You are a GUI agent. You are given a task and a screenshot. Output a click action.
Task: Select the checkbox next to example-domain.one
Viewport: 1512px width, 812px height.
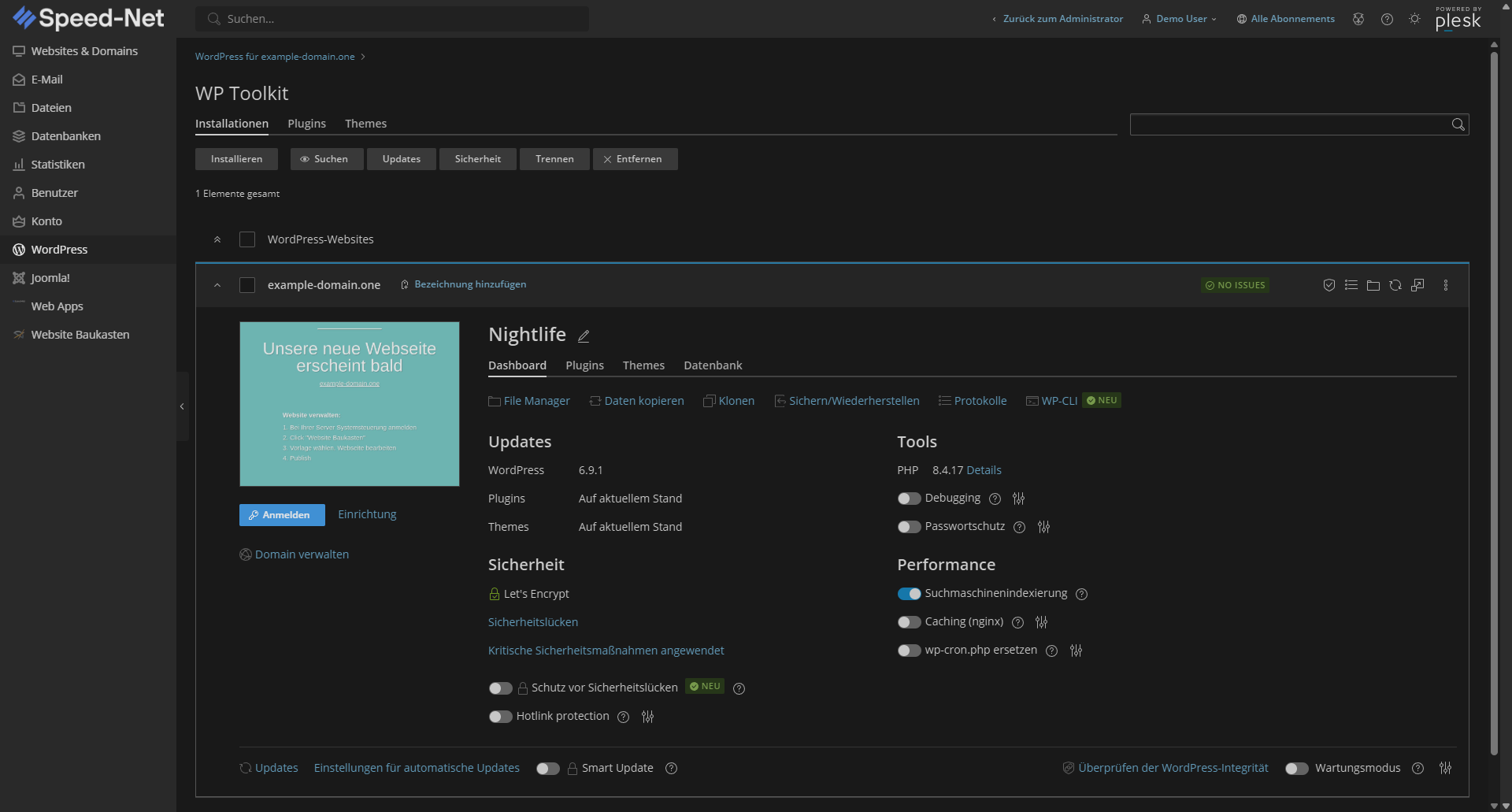pos(246,285)
